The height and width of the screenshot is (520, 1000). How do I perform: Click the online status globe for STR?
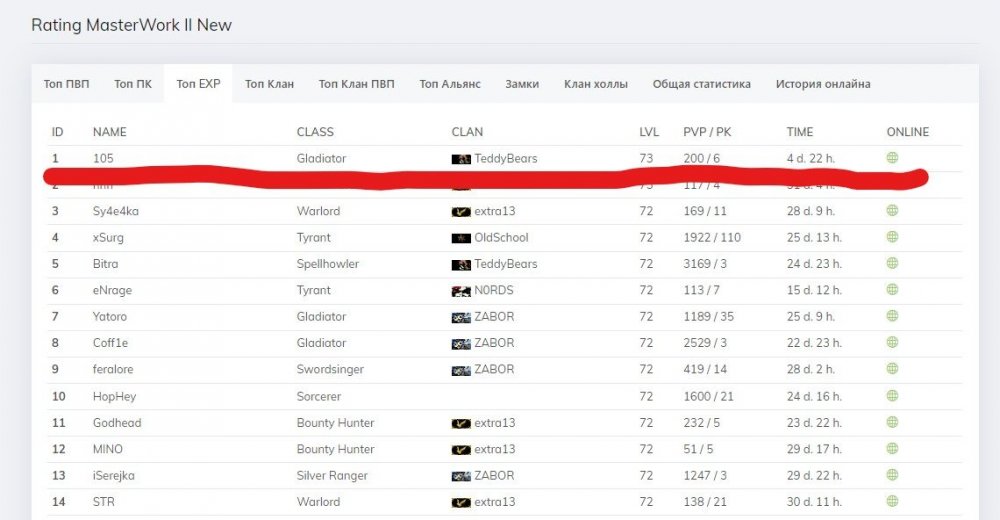point(892,502)
